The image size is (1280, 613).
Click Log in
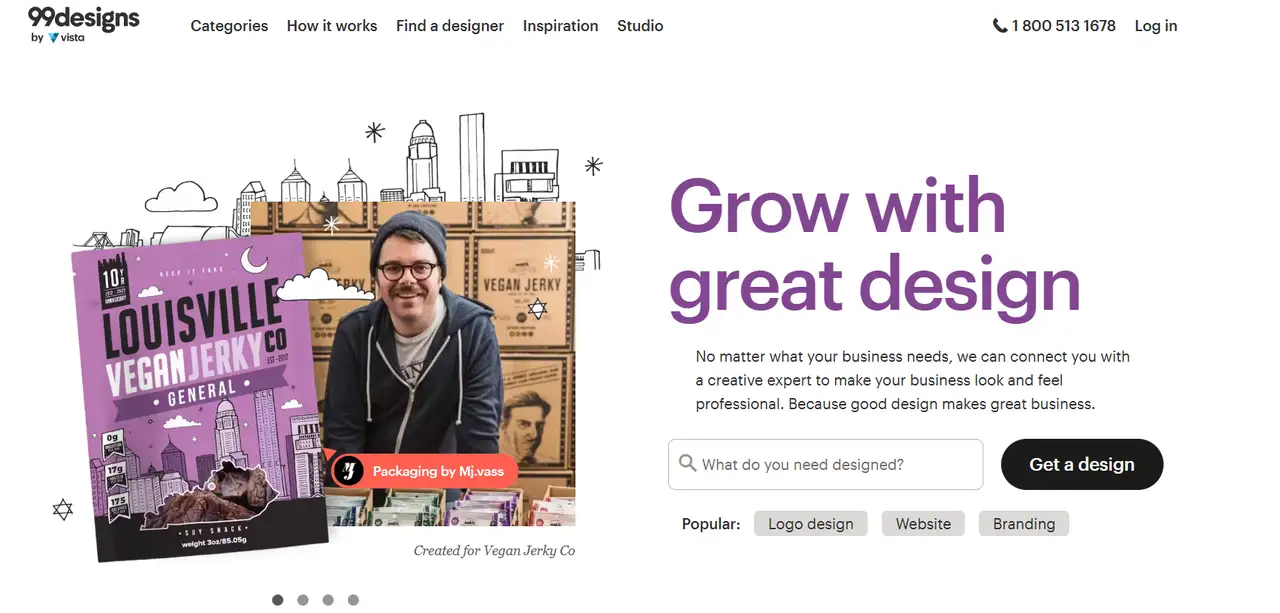tap(1156, 26)
